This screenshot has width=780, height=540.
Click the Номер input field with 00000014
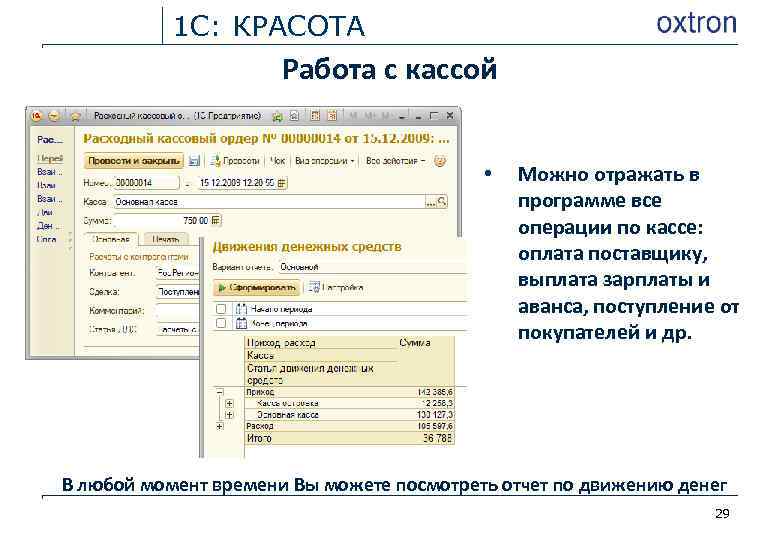(x=147, y=183)
